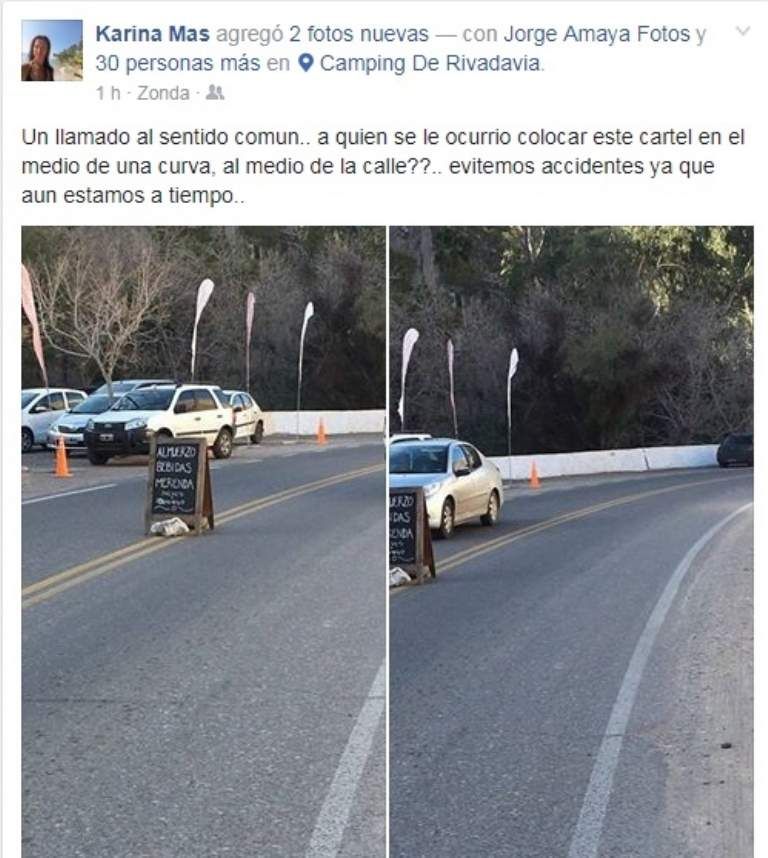Click the location pin icon
The image size is (768, 858).
click(306, 63)
